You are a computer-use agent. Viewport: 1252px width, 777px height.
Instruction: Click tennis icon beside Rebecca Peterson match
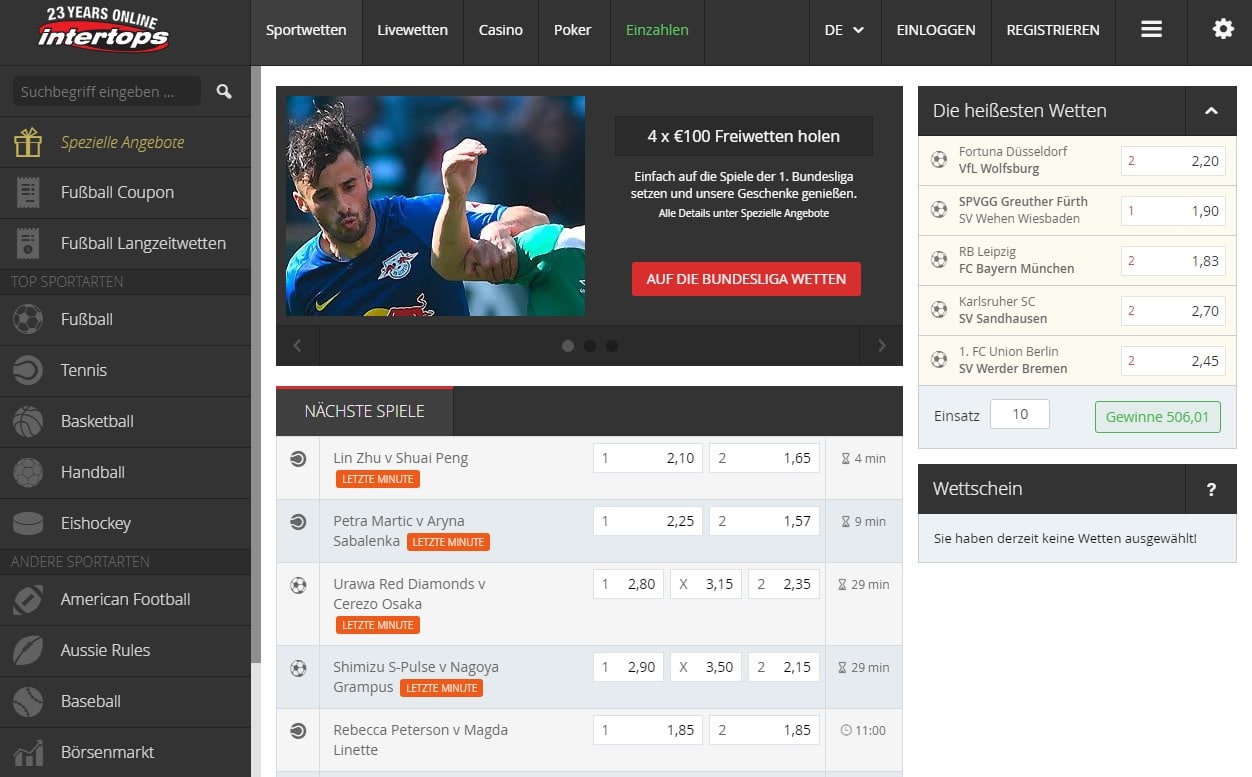[298, 731]
